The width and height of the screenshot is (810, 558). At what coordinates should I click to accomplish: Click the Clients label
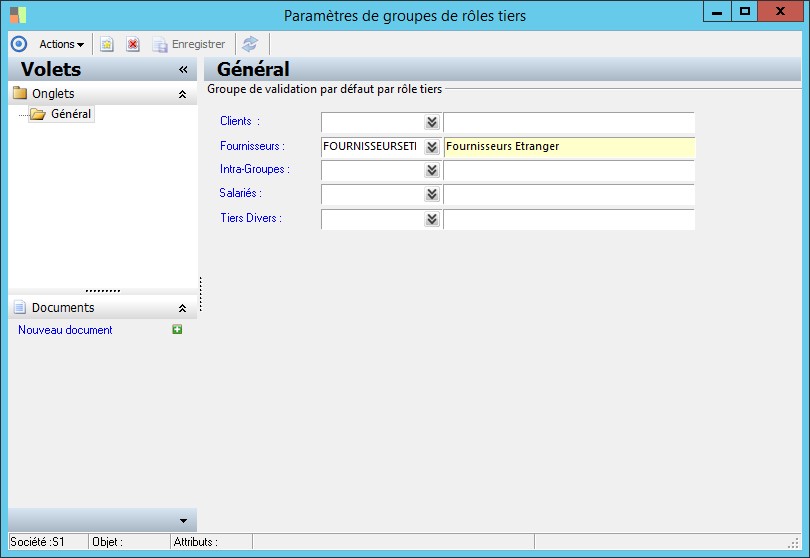pyautogui.click(x=240, y=121)
